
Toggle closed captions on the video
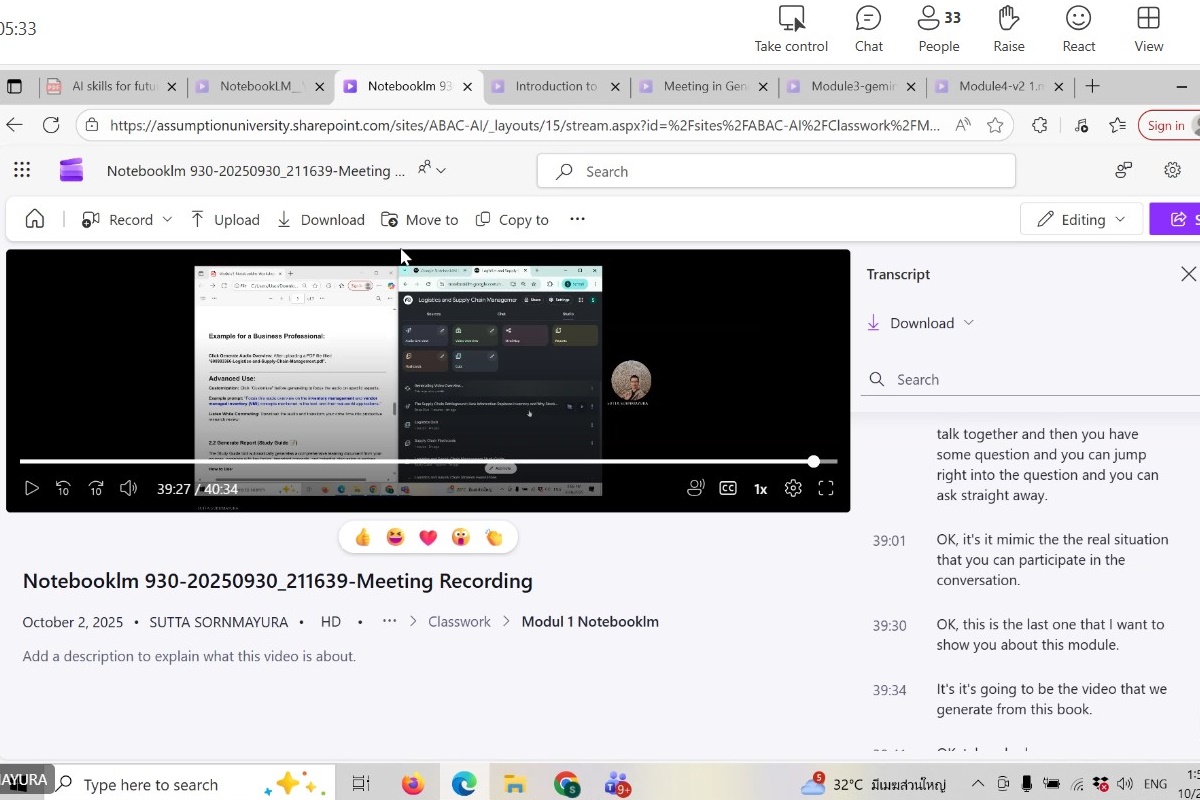(x=728, y=489)
